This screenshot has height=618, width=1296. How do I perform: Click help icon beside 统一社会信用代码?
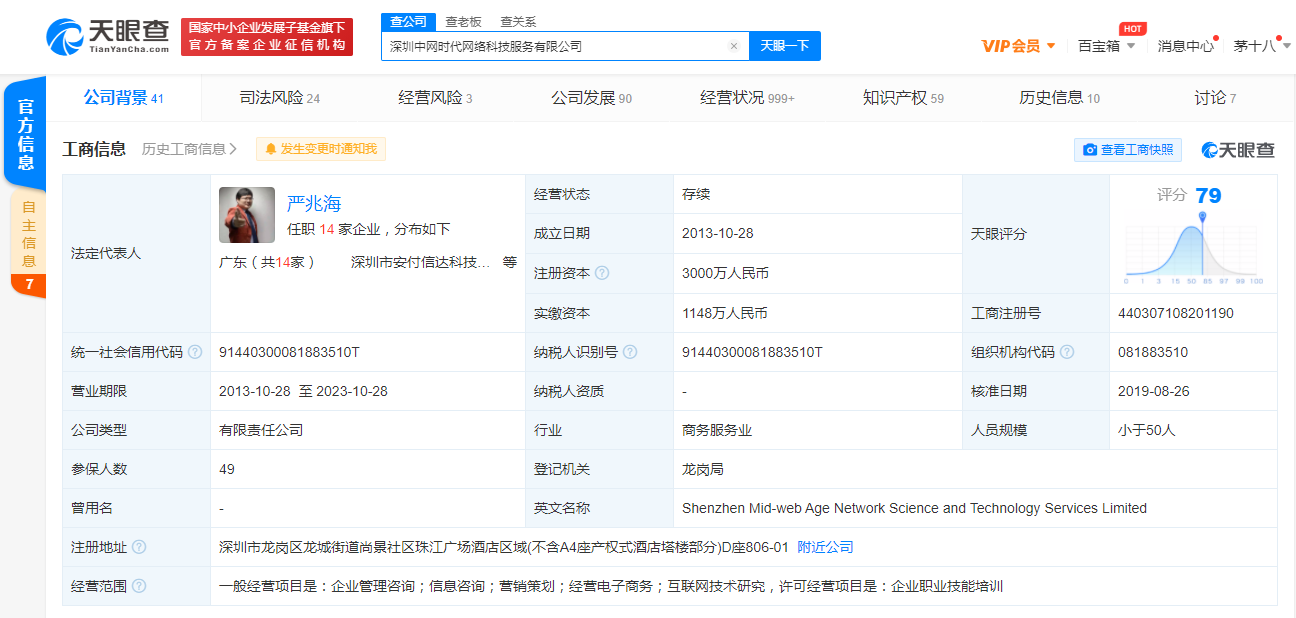[195, 352]
